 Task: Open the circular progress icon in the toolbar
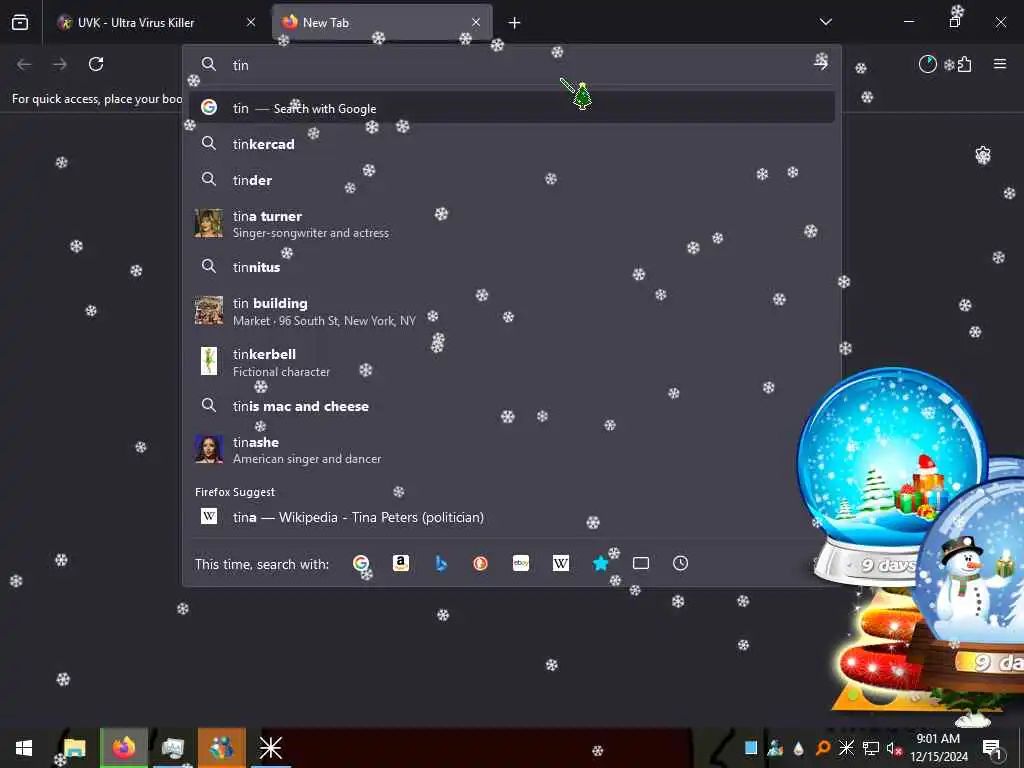pyautogui.click(x=927, y=64)
